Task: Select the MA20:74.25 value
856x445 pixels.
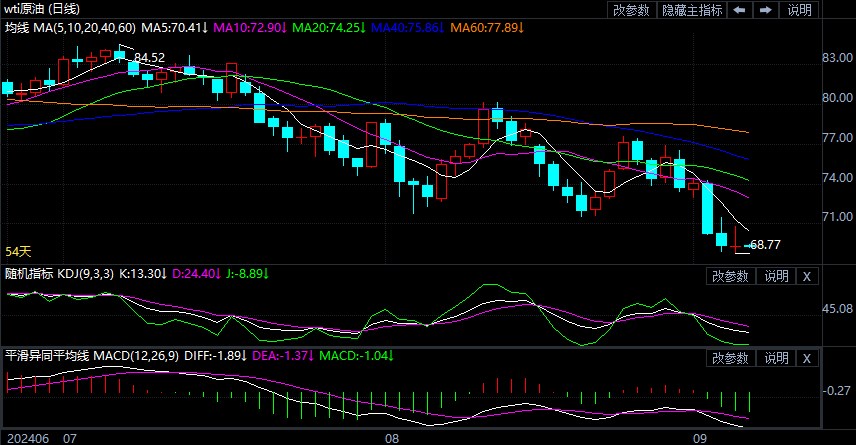Action: point(329,27)
